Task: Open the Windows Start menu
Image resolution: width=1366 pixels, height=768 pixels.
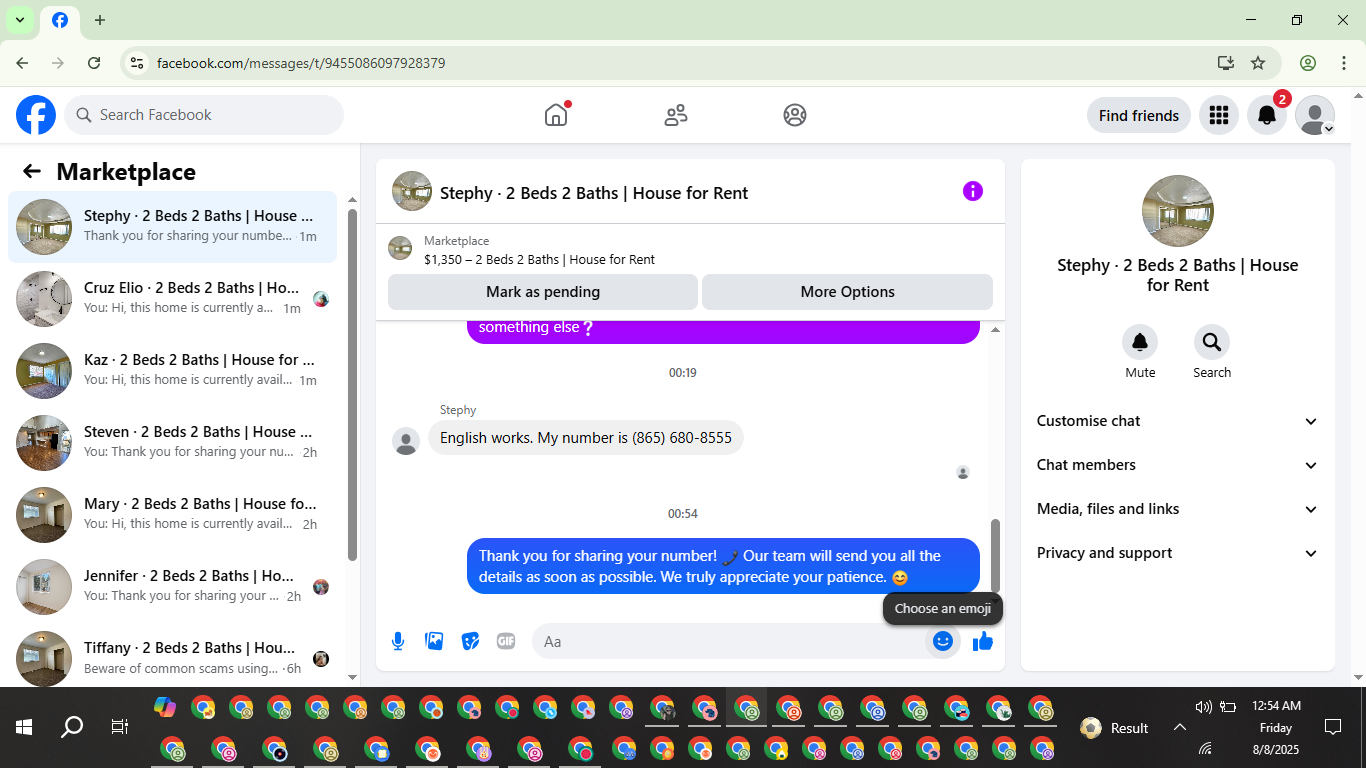Action: (x=24, y=727)
